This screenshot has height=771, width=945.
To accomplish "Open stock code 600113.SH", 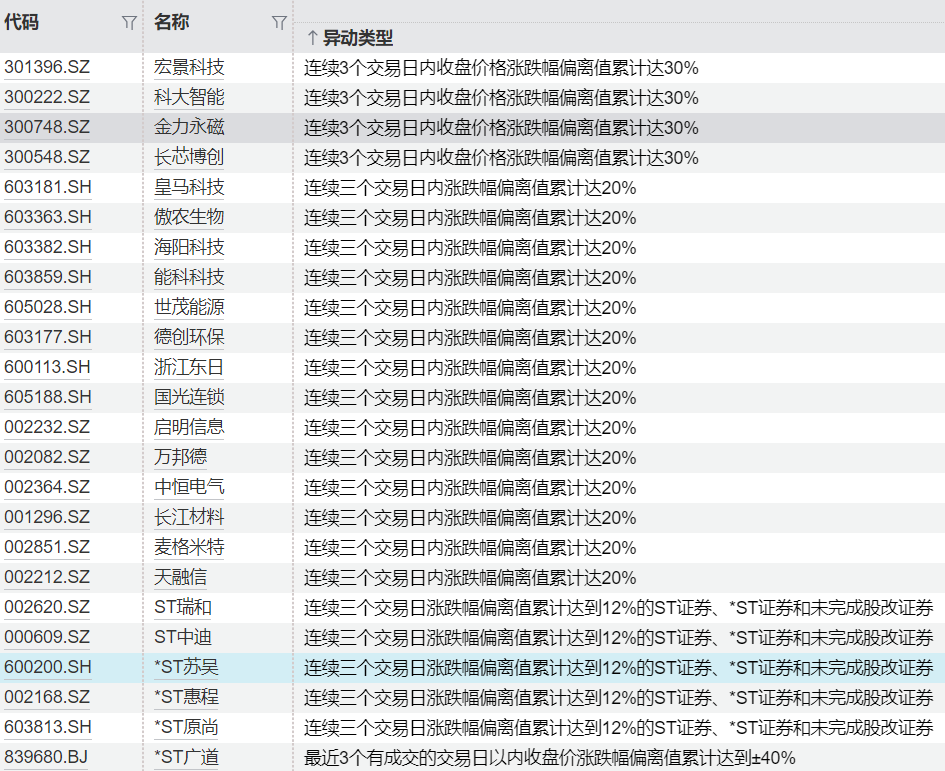I will tap(48, 367).
